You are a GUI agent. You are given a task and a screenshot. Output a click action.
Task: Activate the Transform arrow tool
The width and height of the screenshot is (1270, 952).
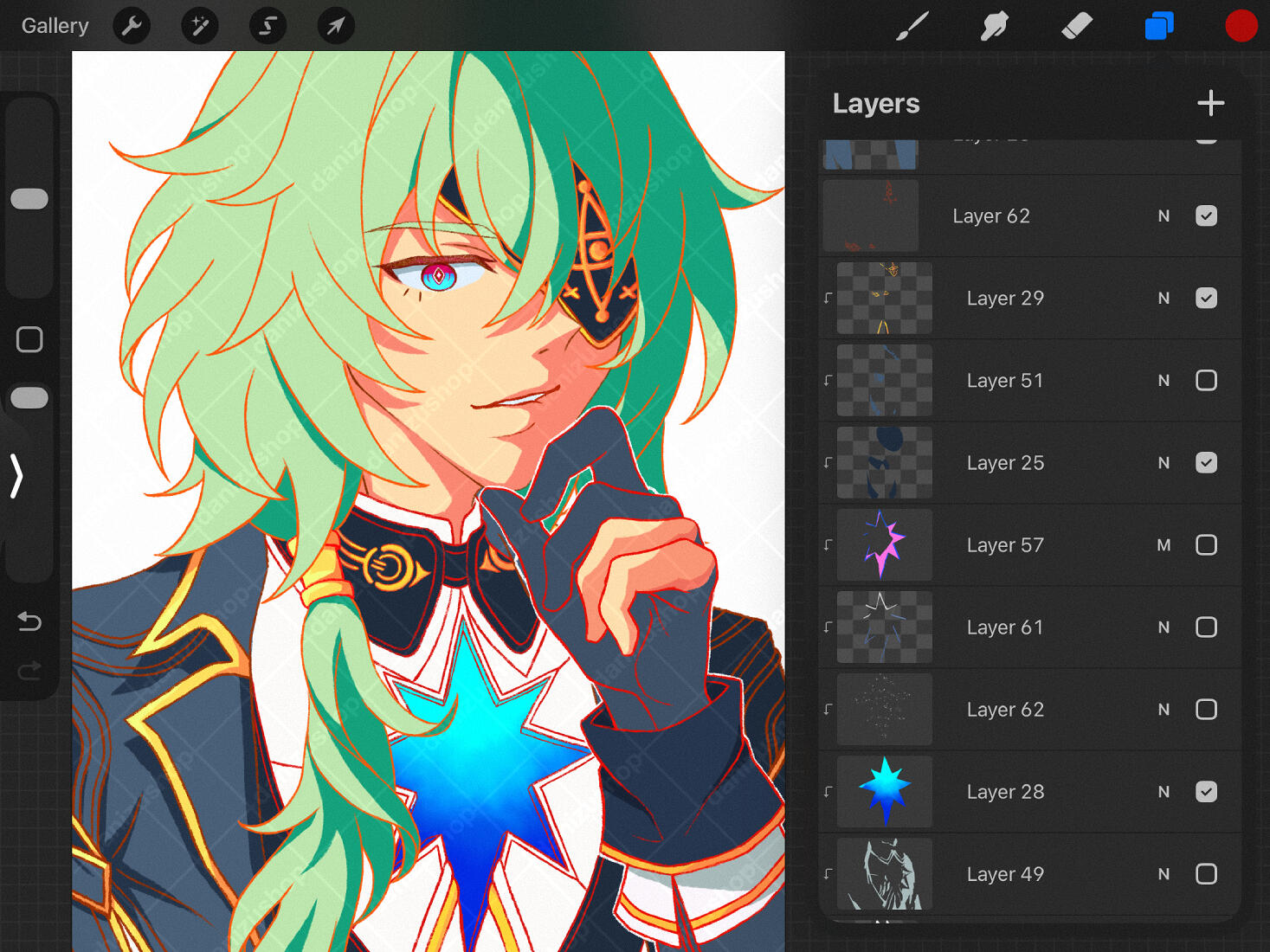(x=335, y=26)
